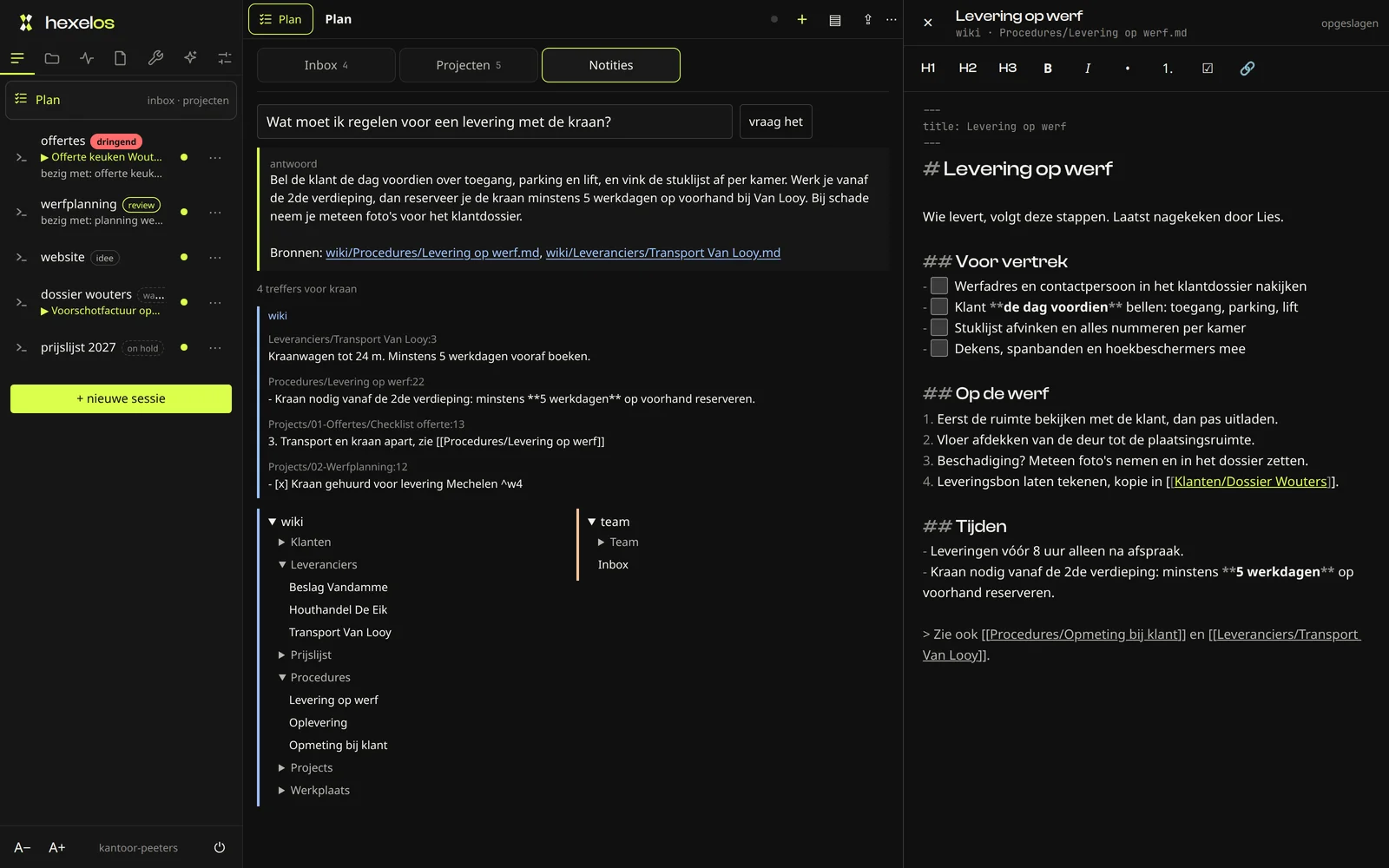This screenshot has width=1389, height=868.
Task: Collapse the wiki tree root
Action: (273, 522)
